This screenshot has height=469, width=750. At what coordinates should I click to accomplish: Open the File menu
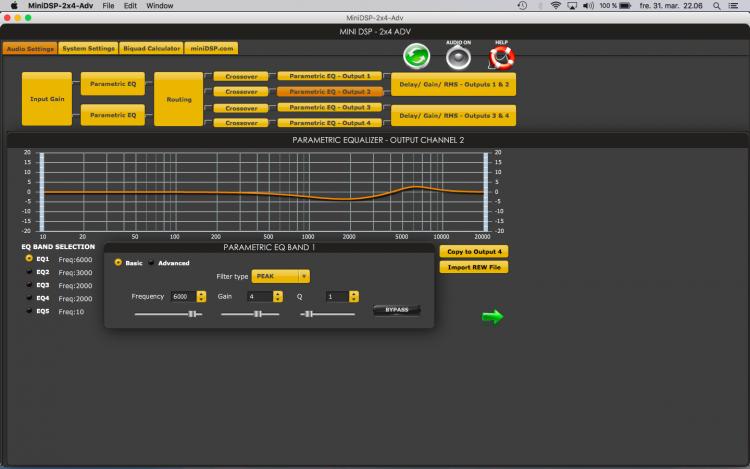[108, 6]
